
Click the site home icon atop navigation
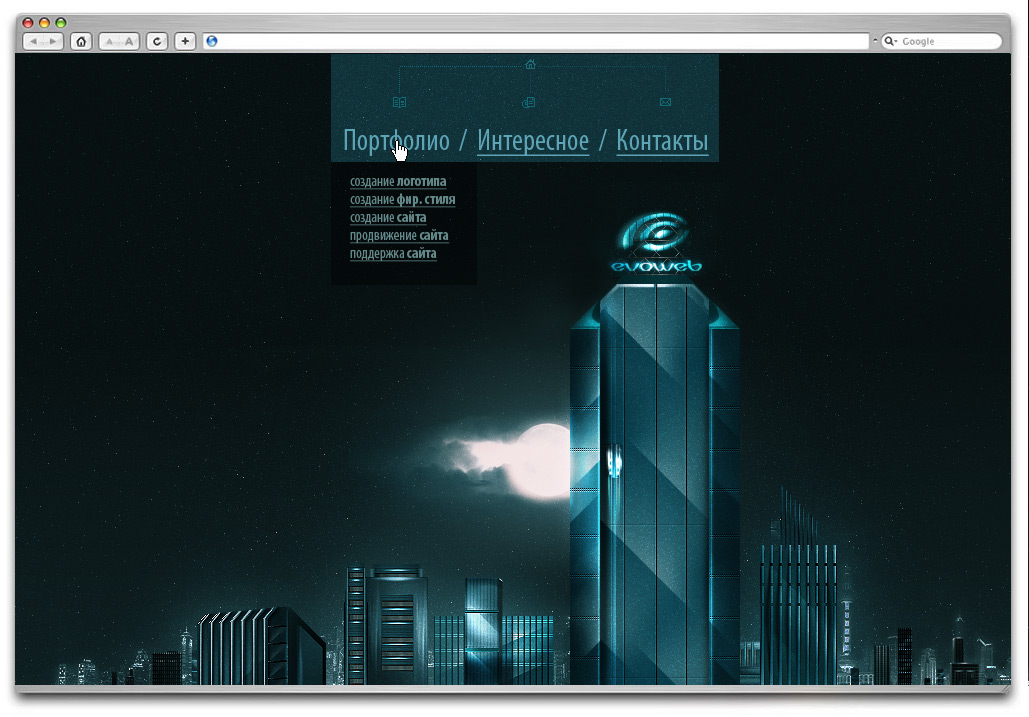pos(530,64)
